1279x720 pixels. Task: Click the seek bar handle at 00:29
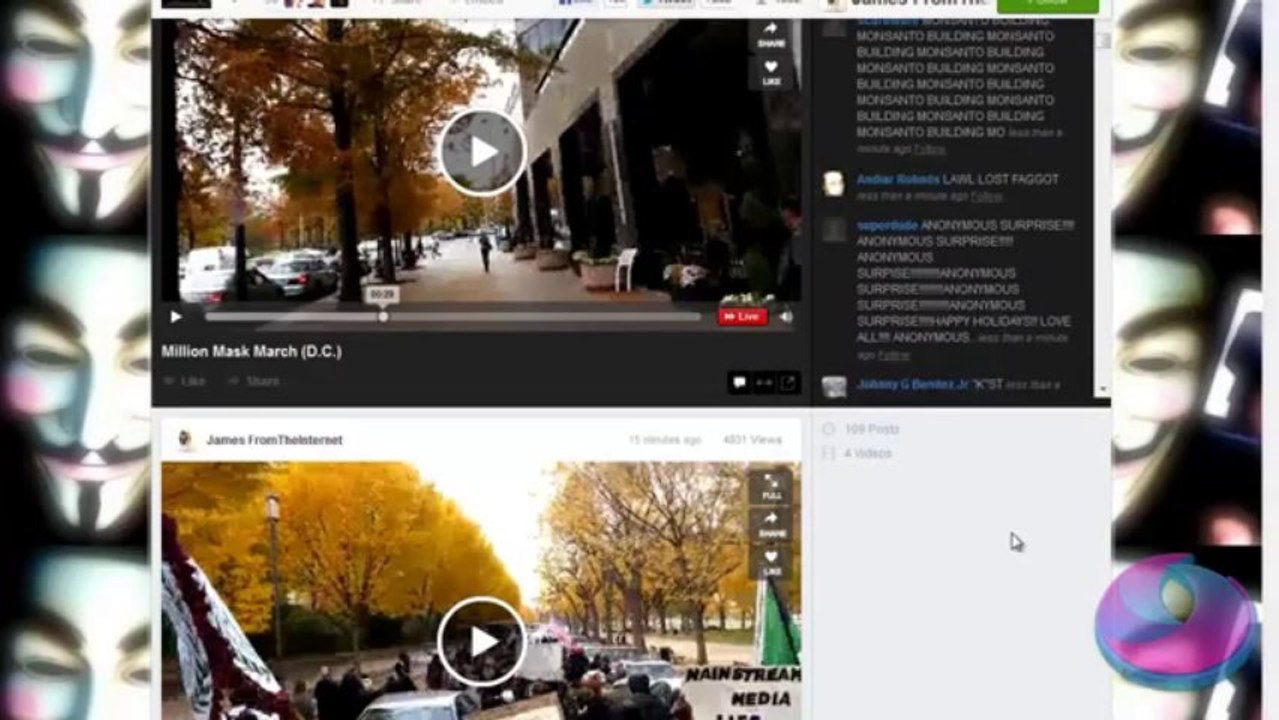(x=383, y=317)
